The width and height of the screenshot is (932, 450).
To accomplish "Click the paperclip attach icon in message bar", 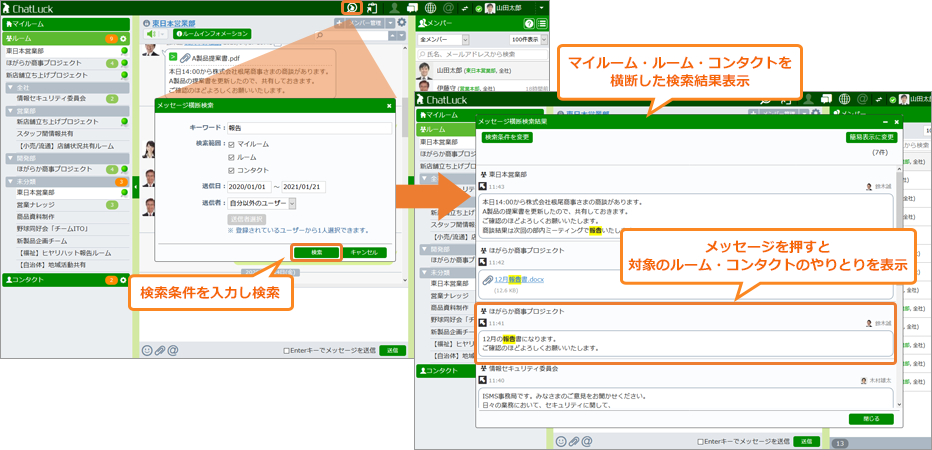I will coord(160,350).
